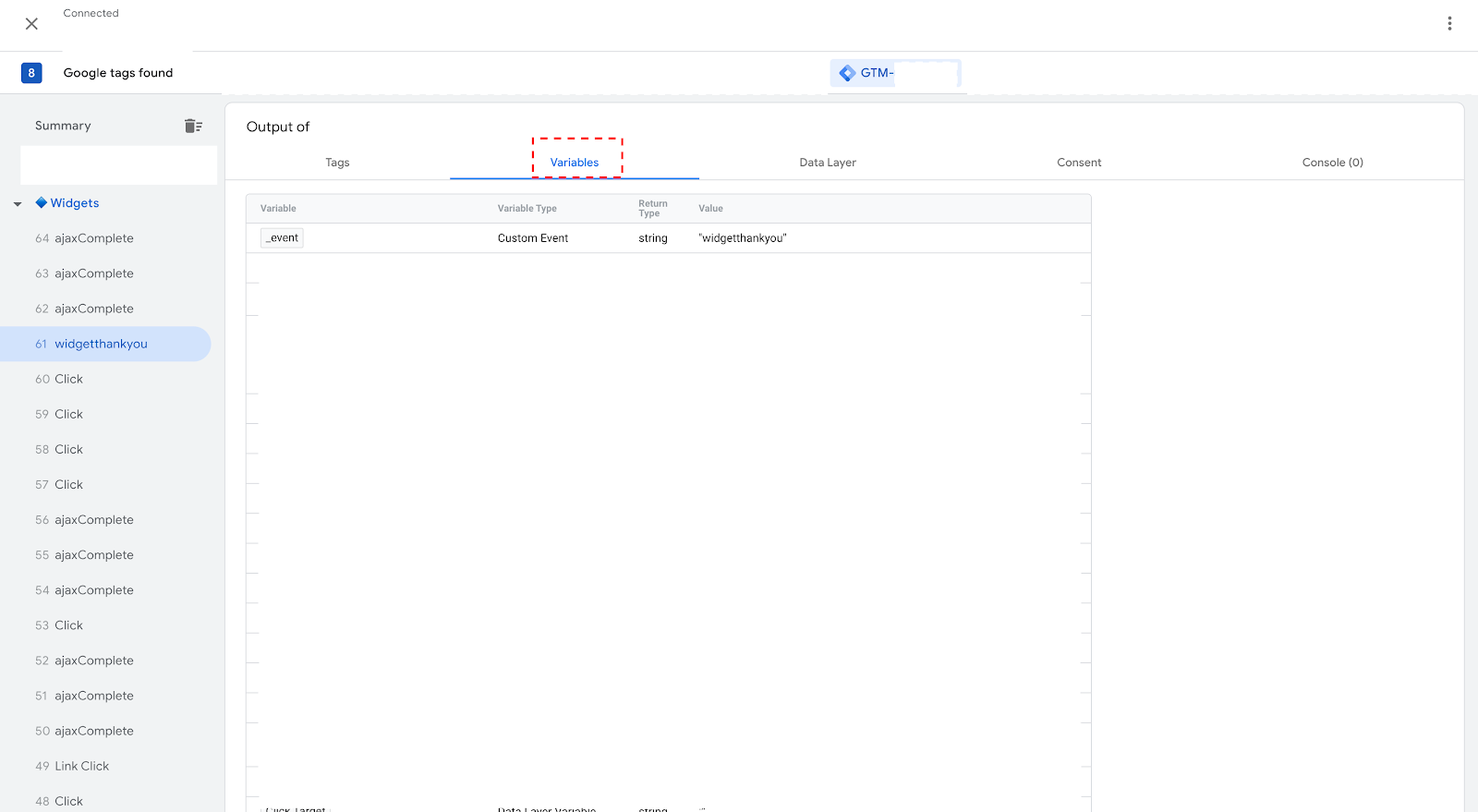Switch to the Data Layer tab
This screenshot has width=1478, height=812.
tap(828, 163)
